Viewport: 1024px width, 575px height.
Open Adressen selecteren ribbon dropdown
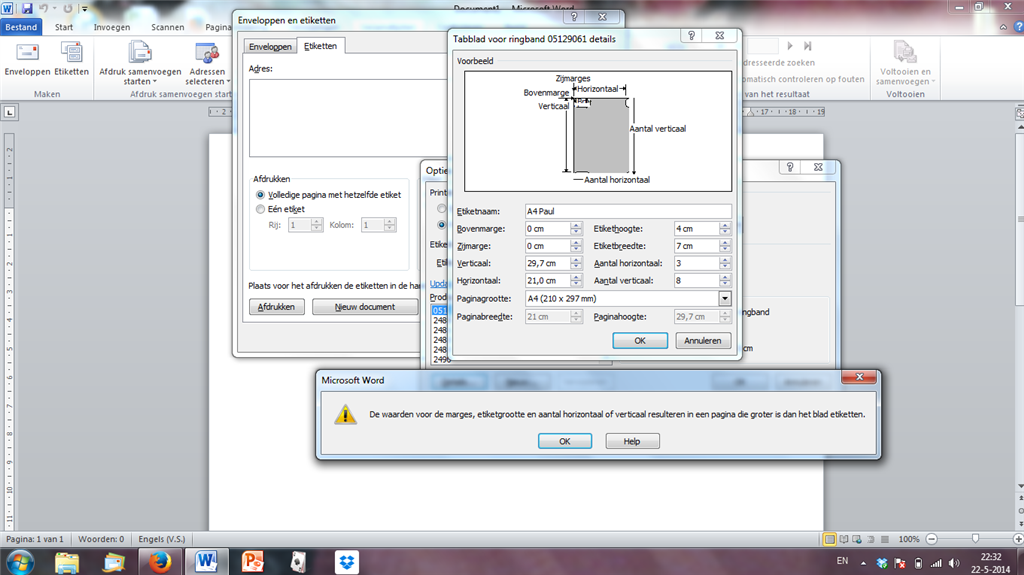pos(207,63)
